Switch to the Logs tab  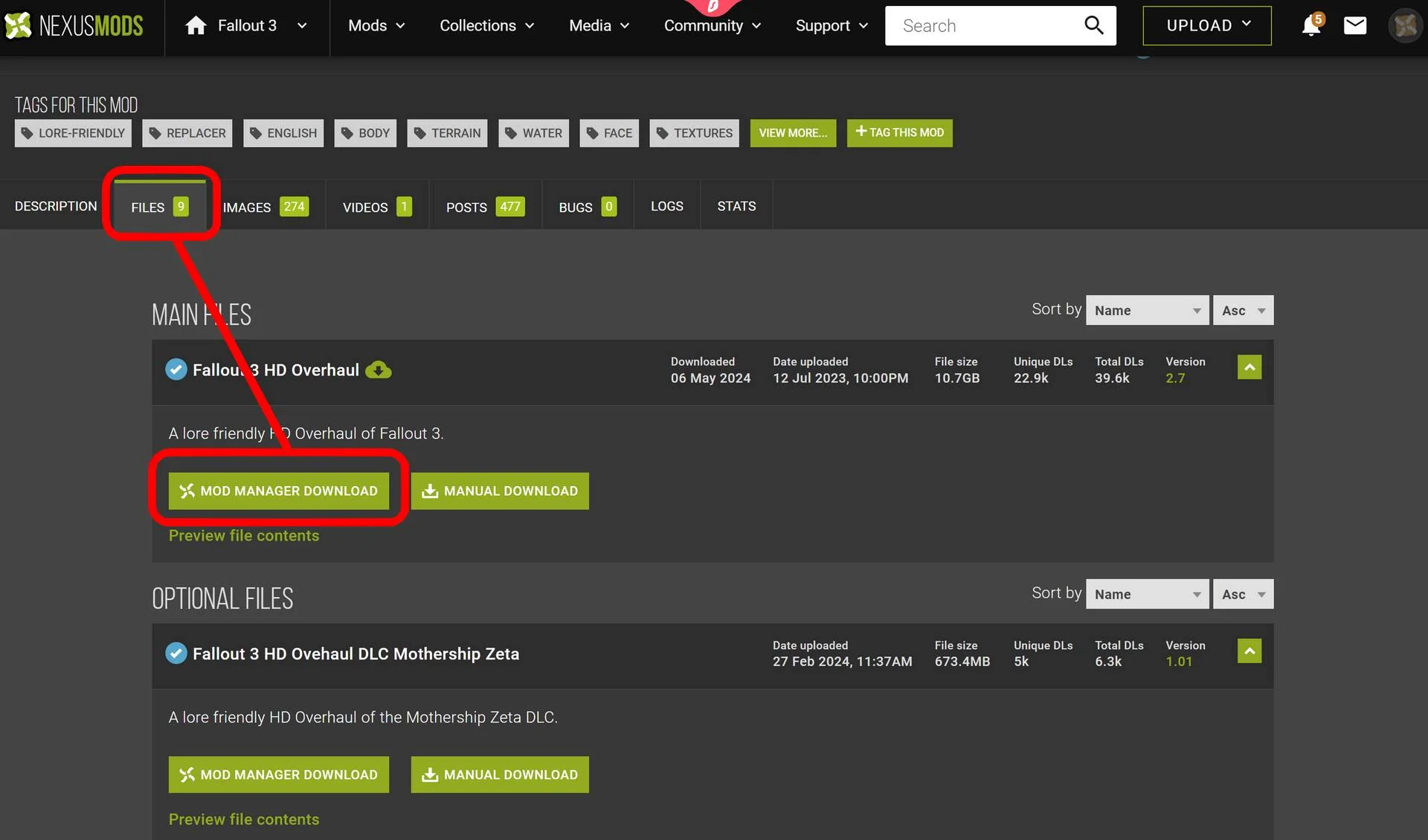click(667, 206)
